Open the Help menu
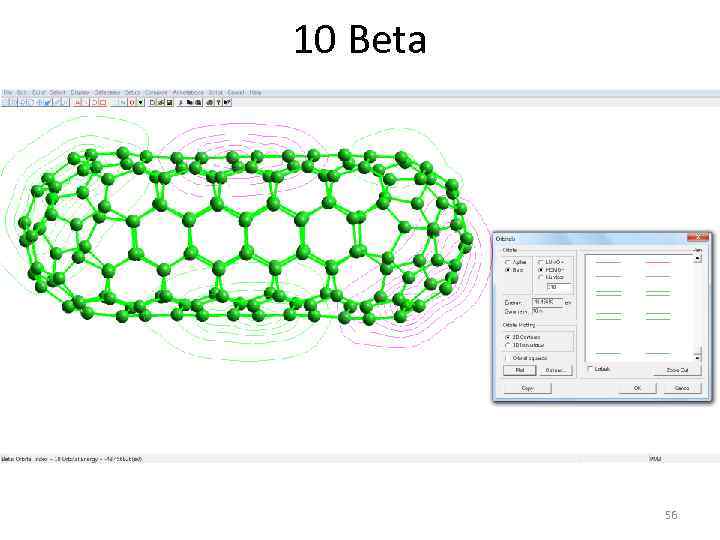This screenshot has width=720, height=540. click(x=255, y=93)
